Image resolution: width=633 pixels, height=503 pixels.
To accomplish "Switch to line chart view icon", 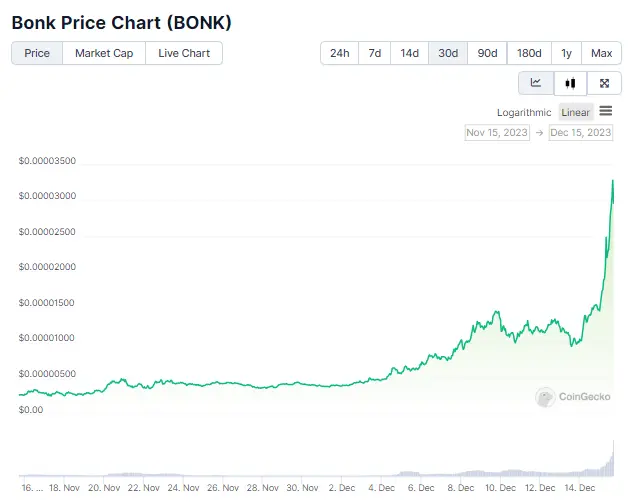I will [536, 83].
